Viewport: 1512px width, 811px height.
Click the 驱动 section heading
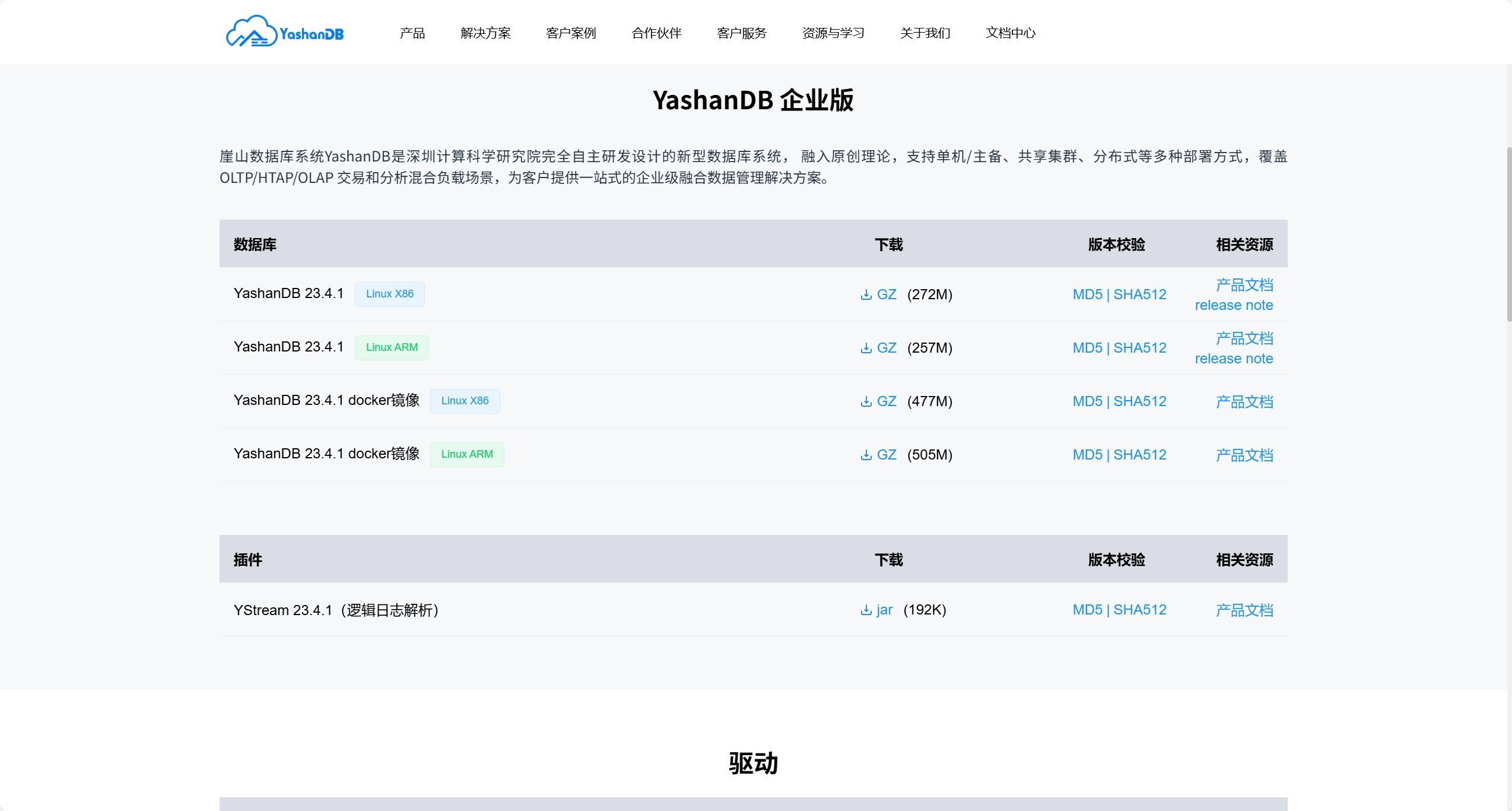[x=753, y=764]
